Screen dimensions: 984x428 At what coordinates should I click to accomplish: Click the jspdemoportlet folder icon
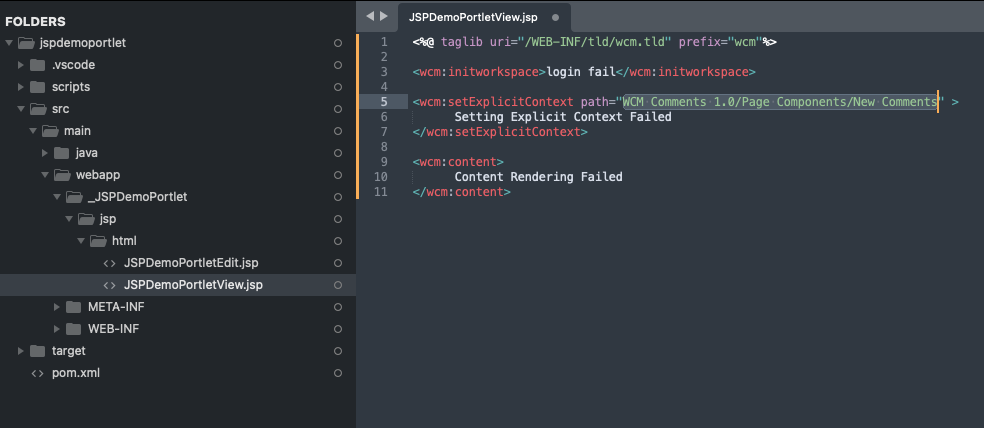[26, 43]
